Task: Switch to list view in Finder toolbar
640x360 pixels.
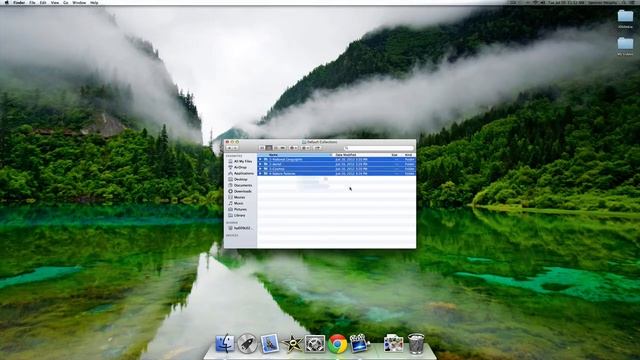Action: (x=269, y=148)
